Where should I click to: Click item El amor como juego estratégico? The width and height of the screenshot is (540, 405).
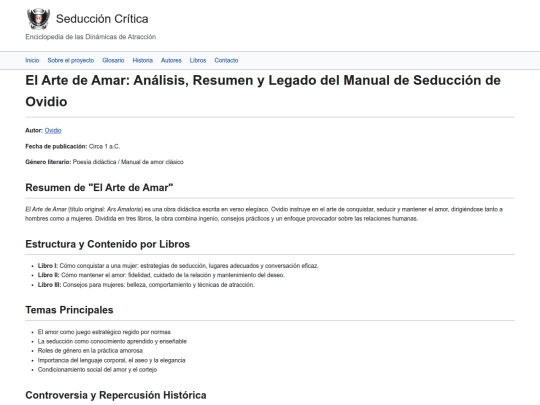click(x=104, y=332)
